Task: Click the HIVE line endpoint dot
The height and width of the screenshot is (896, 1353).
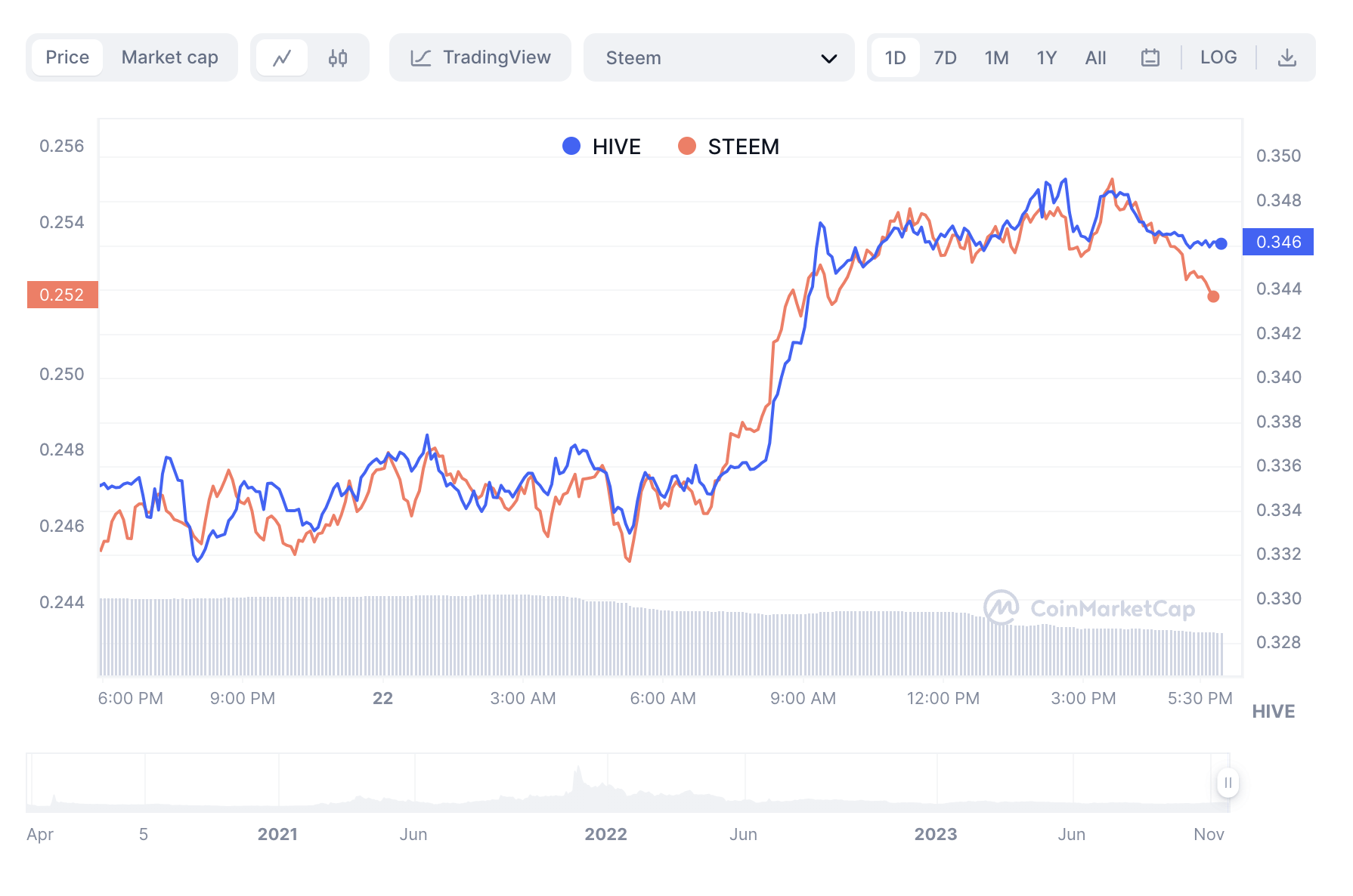Action: click(x=1221, y=243)
